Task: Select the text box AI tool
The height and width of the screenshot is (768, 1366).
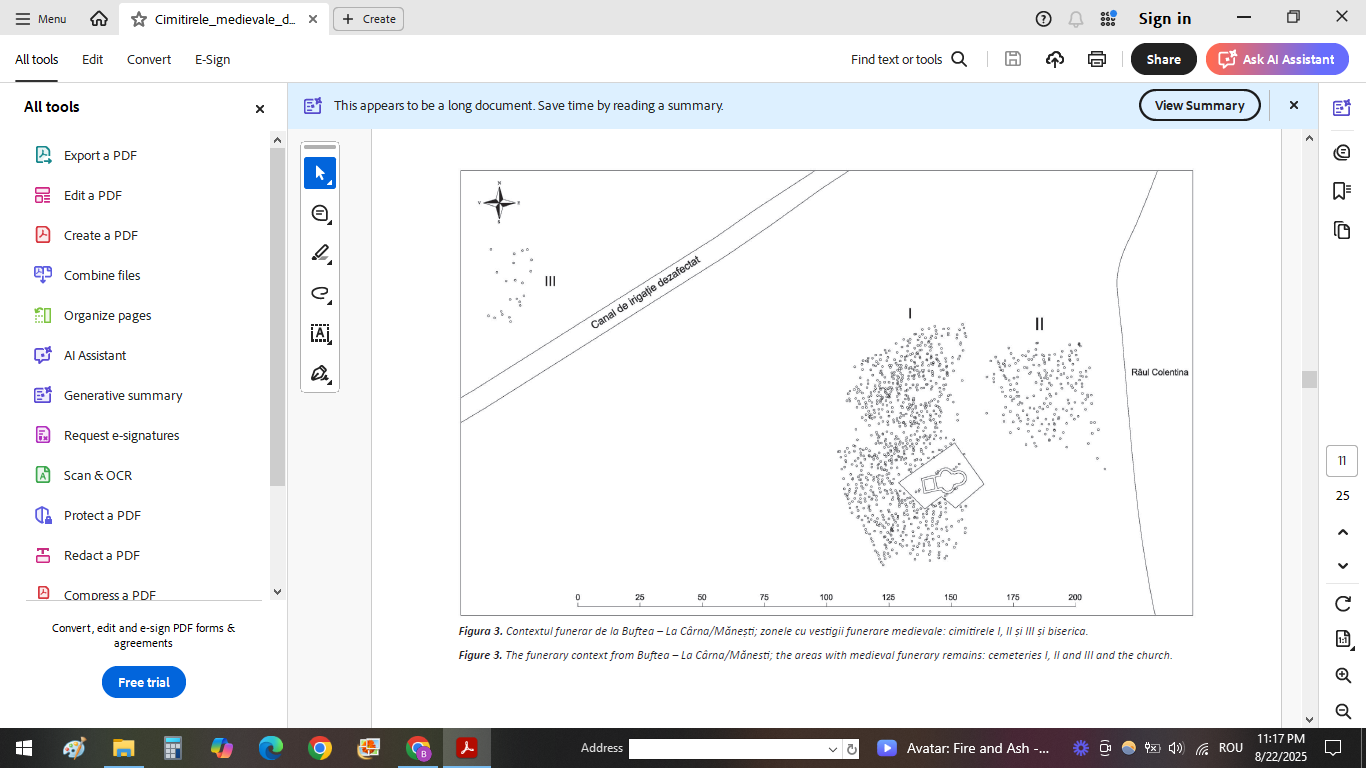Action: coord(320,333)
